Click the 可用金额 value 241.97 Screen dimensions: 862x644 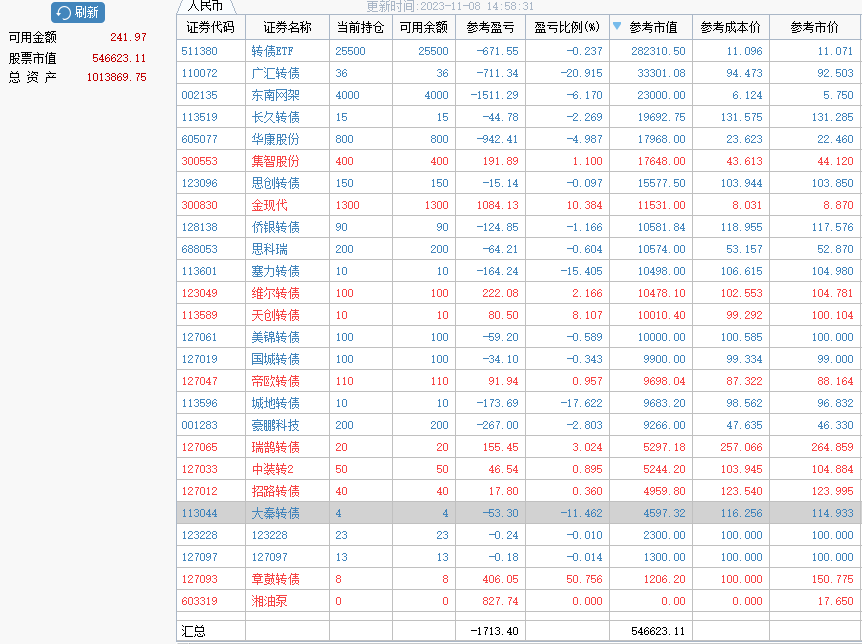[x=128, y=37]
